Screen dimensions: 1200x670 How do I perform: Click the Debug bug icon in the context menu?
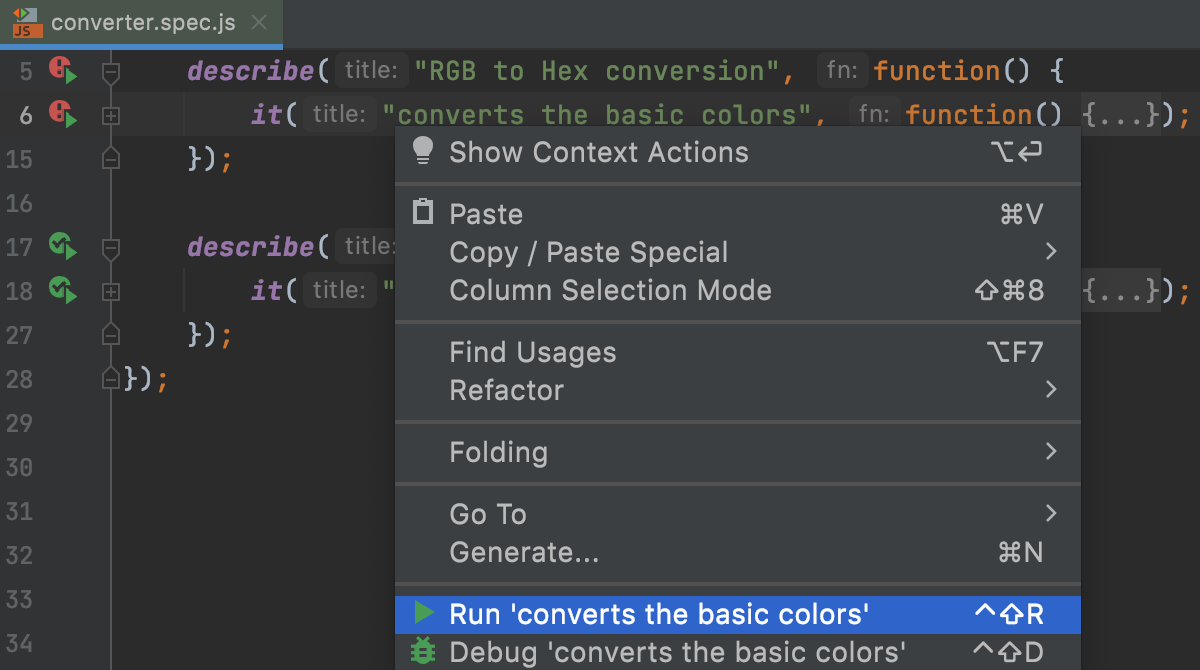424,651
